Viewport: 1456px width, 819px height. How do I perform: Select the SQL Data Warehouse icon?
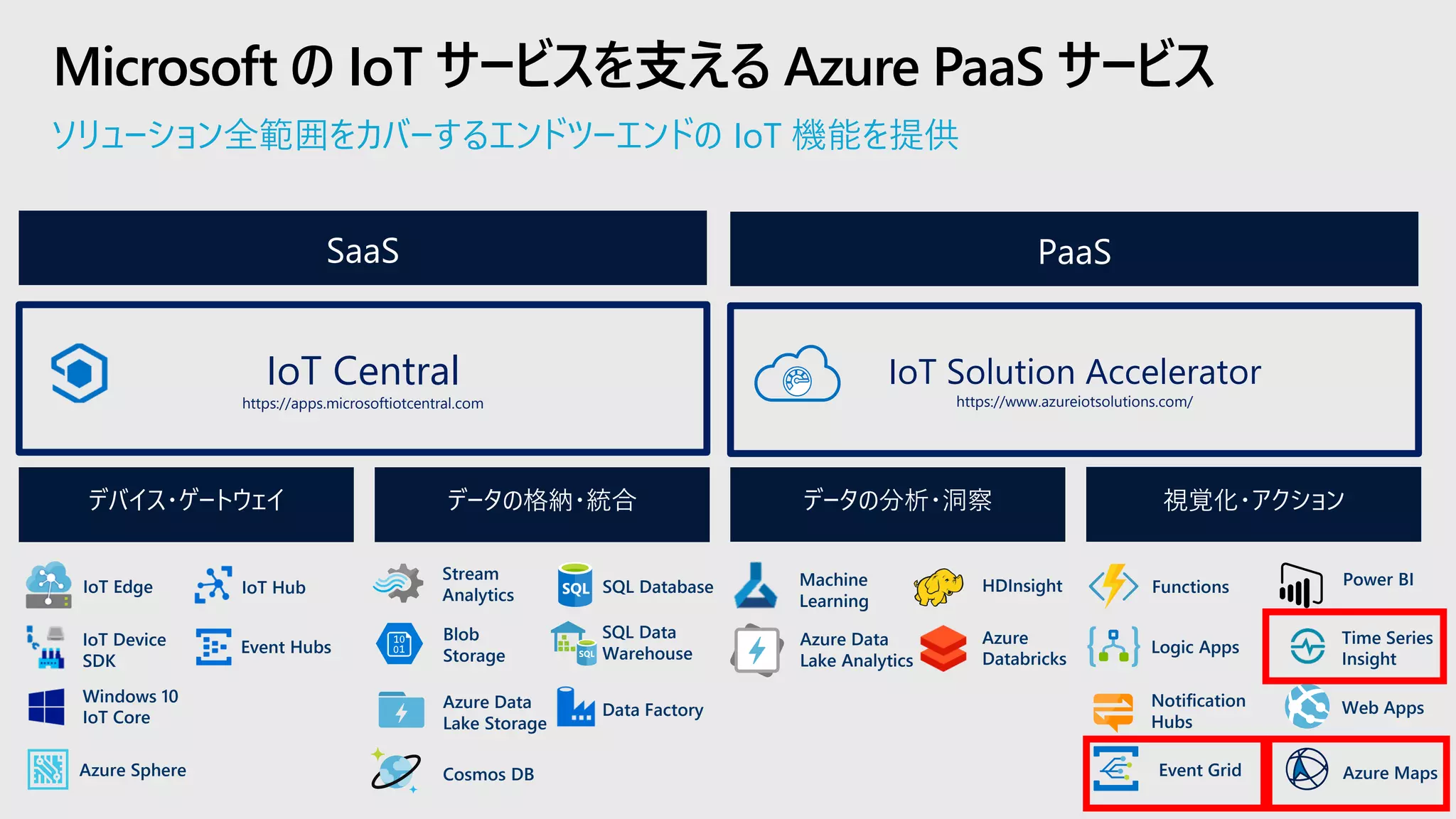pos(573,643)
